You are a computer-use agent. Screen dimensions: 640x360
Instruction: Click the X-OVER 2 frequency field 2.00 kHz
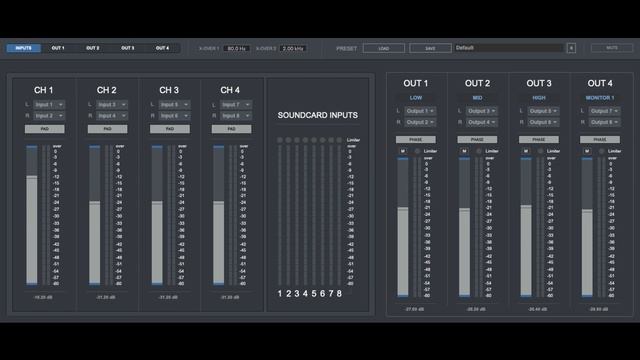pyautogui.click(x=293, y=48)
